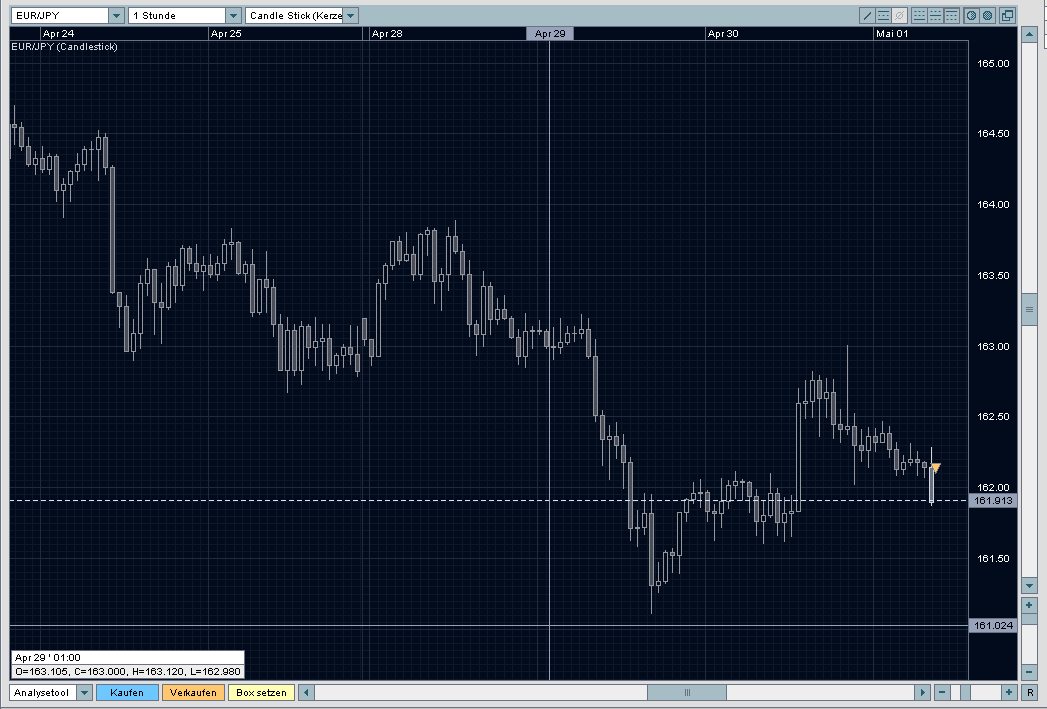Click the Apr 24 date label

[58, 33]
